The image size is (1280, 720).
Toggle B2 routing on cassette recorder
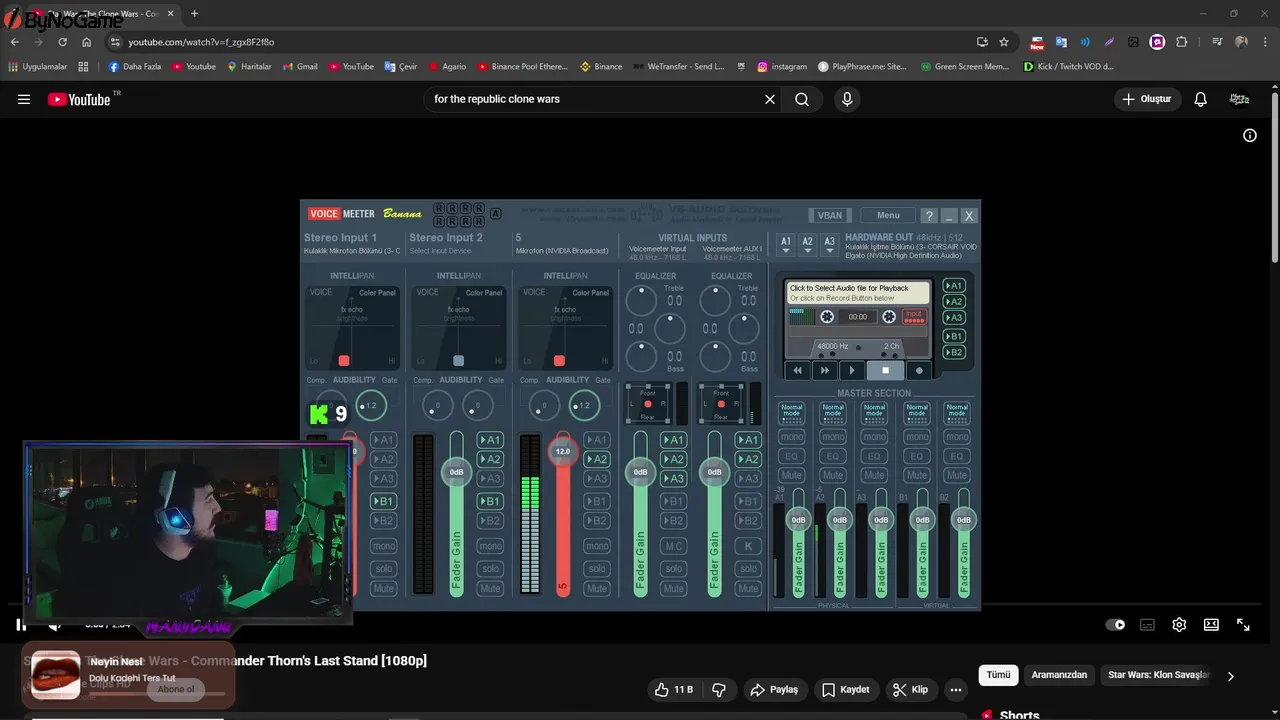pyautogui.click(x=954, y=352)
